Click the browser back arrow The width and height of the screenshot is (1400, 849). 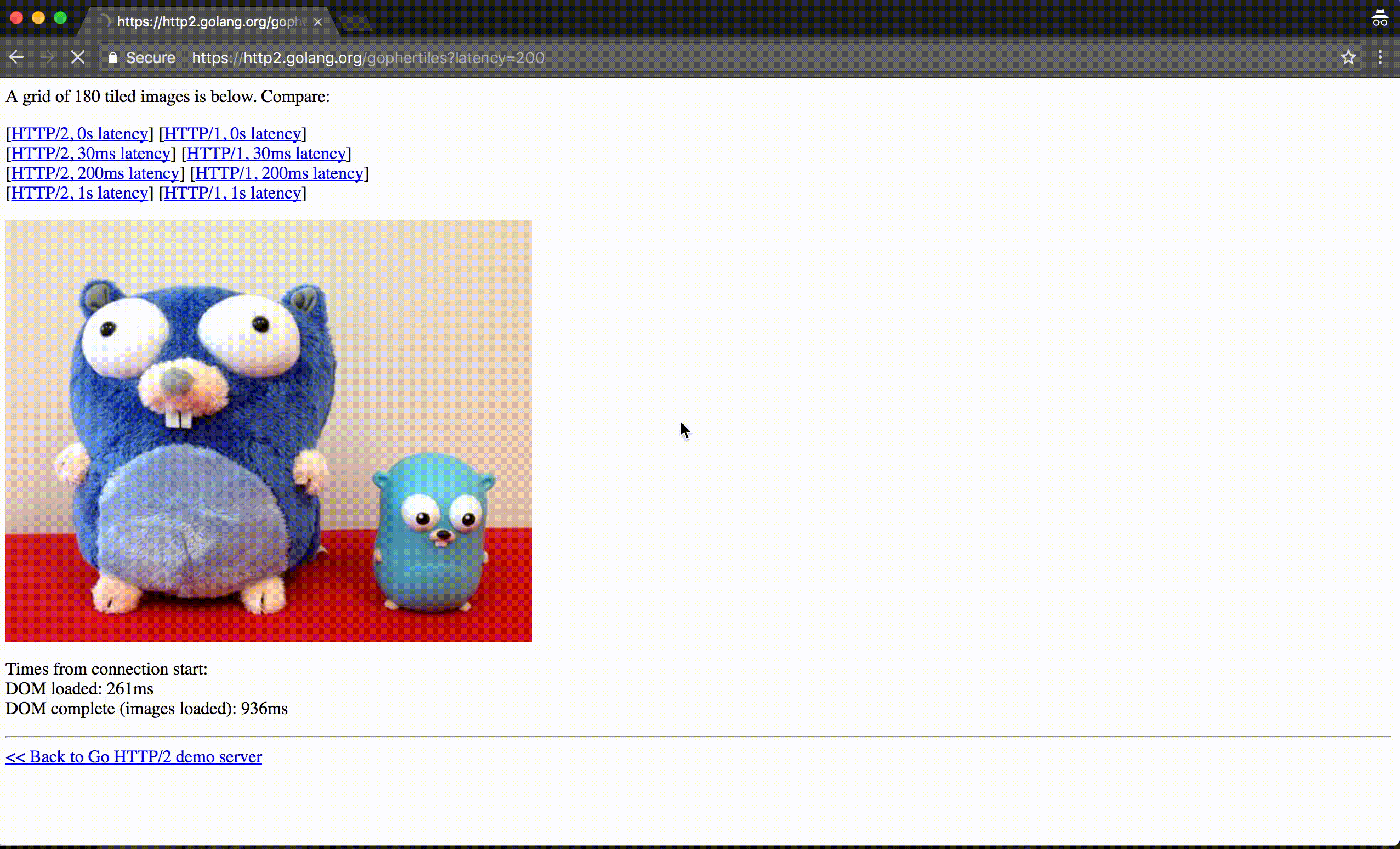coord(16,58)
